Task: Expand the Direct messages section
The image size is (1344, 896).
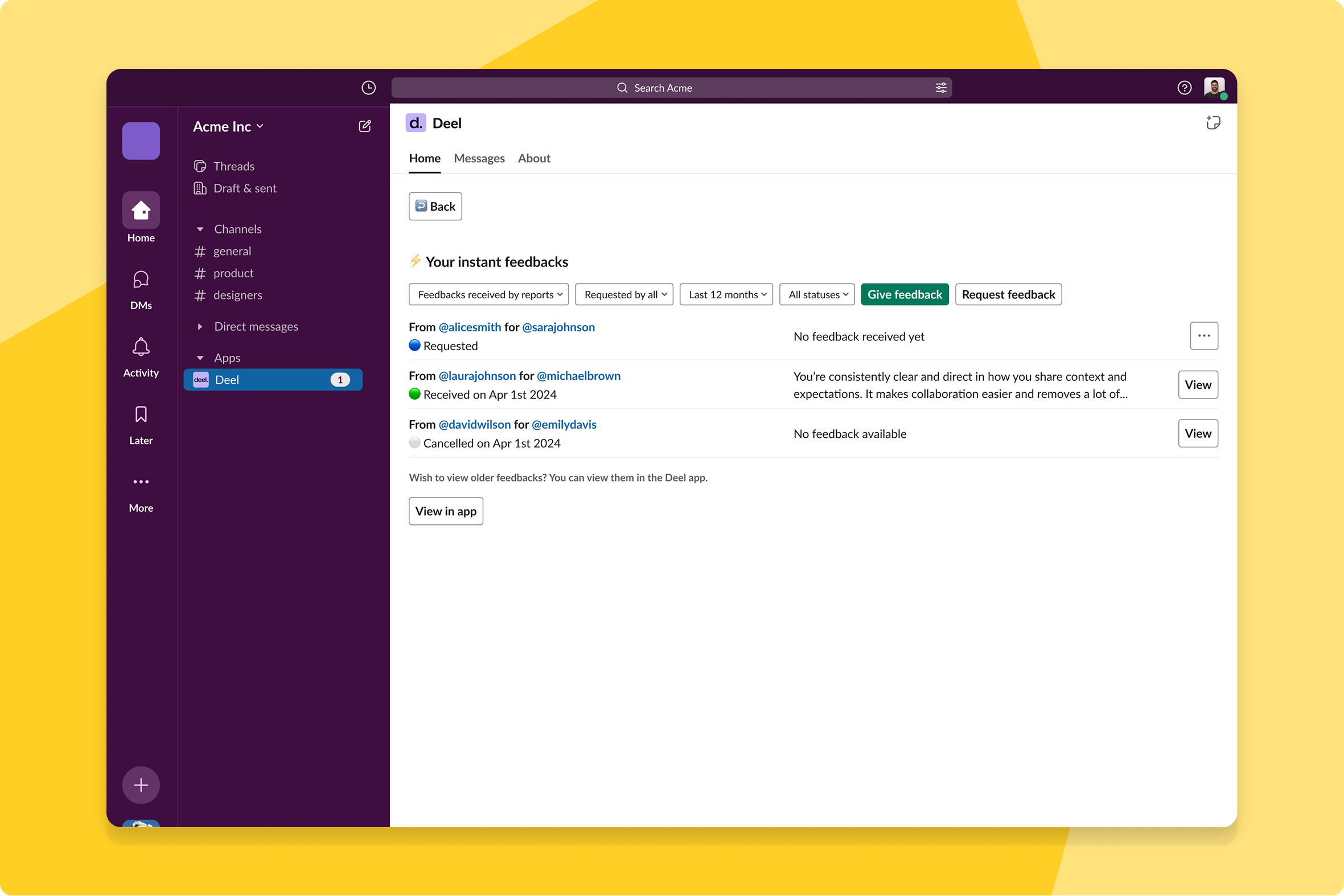Action: coord(200,326)
